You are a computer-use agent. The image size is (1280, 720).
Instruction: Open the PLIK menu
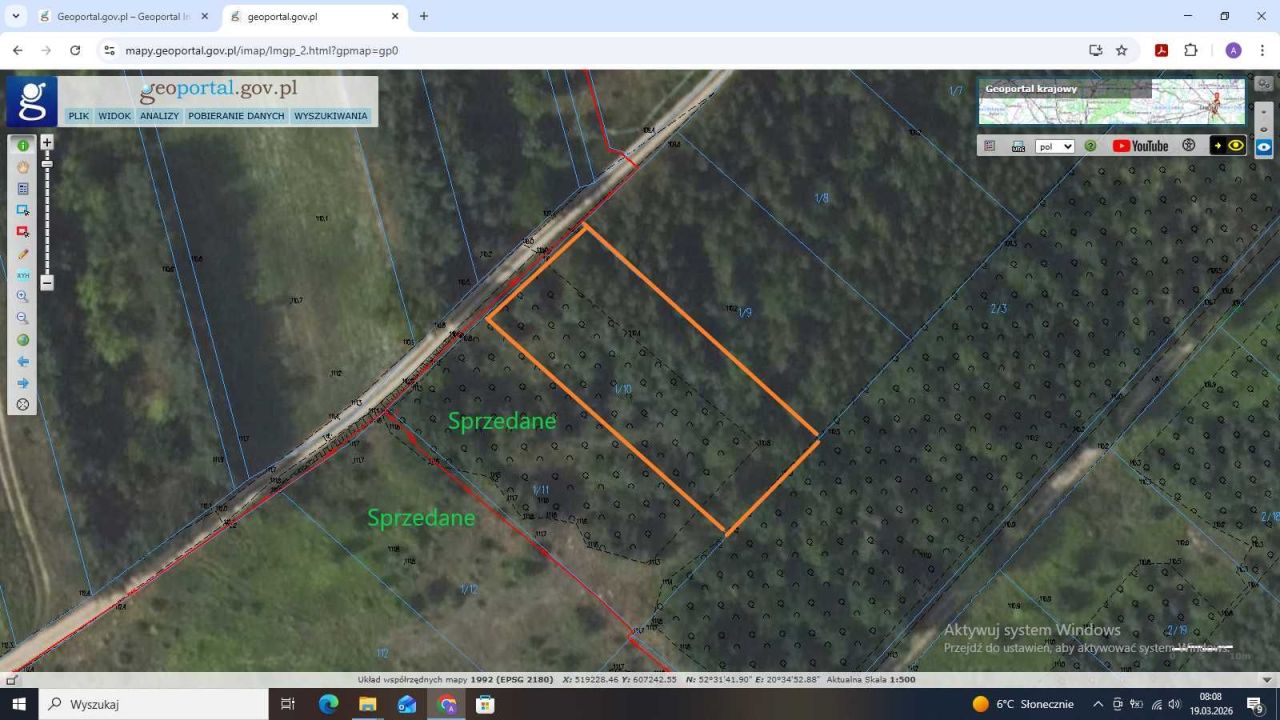pyautogui.click(x=78, y=116)
